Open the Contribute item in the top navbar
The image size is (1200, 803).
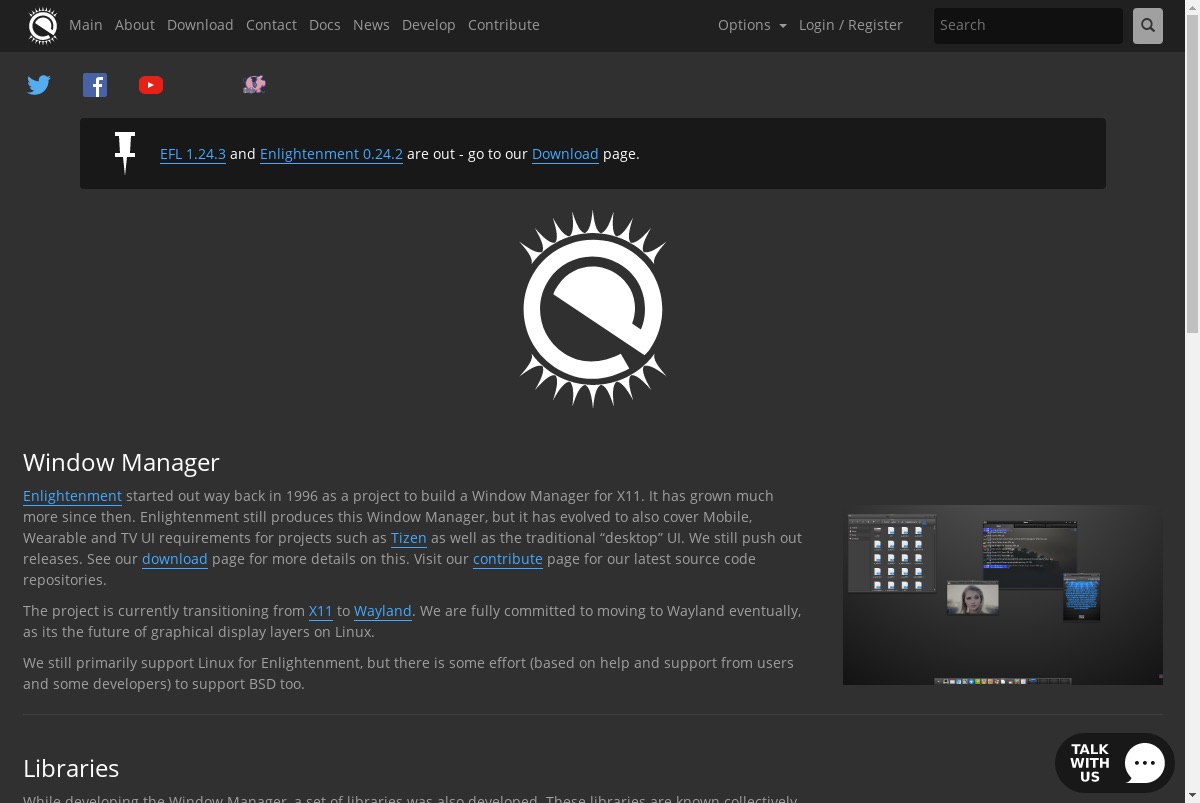tap(504, 25)
